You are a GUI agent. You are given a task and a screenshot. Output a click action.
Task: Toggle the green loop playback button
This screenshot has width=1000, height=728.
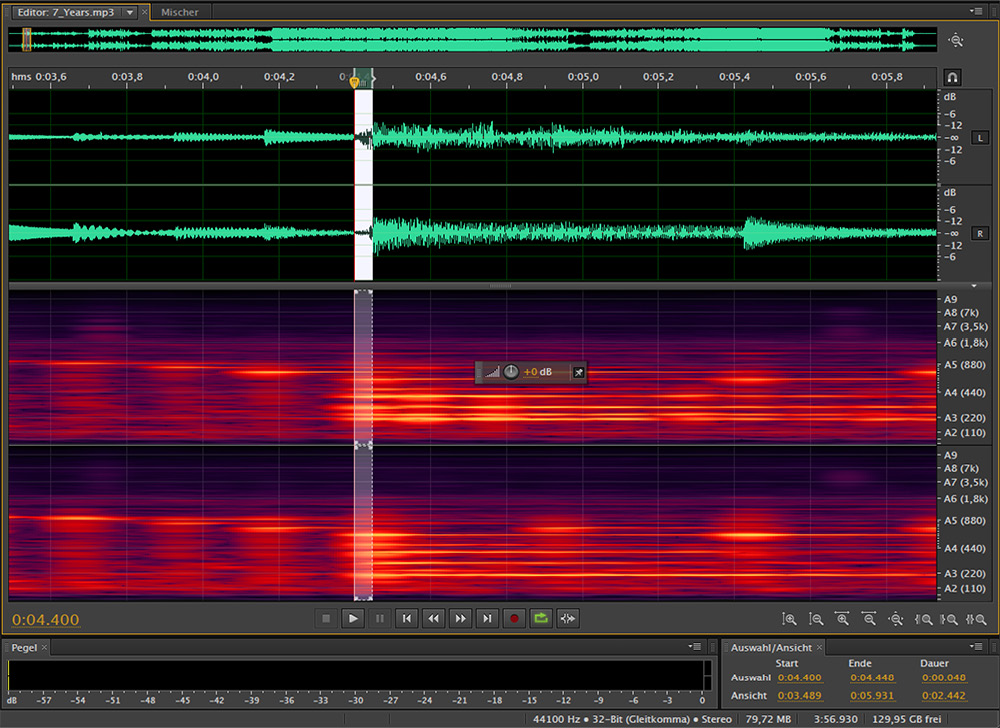pos(541,619)
